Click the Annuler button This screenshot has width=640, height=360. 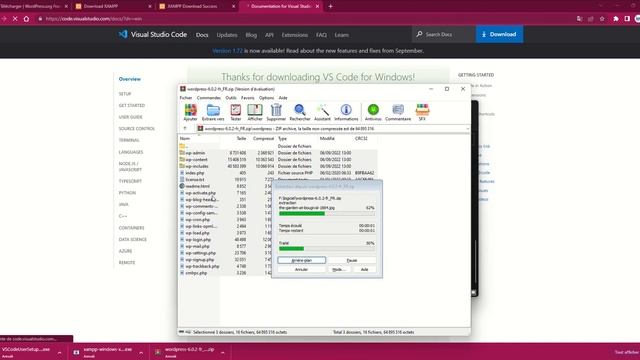click(x=302, y=269)
